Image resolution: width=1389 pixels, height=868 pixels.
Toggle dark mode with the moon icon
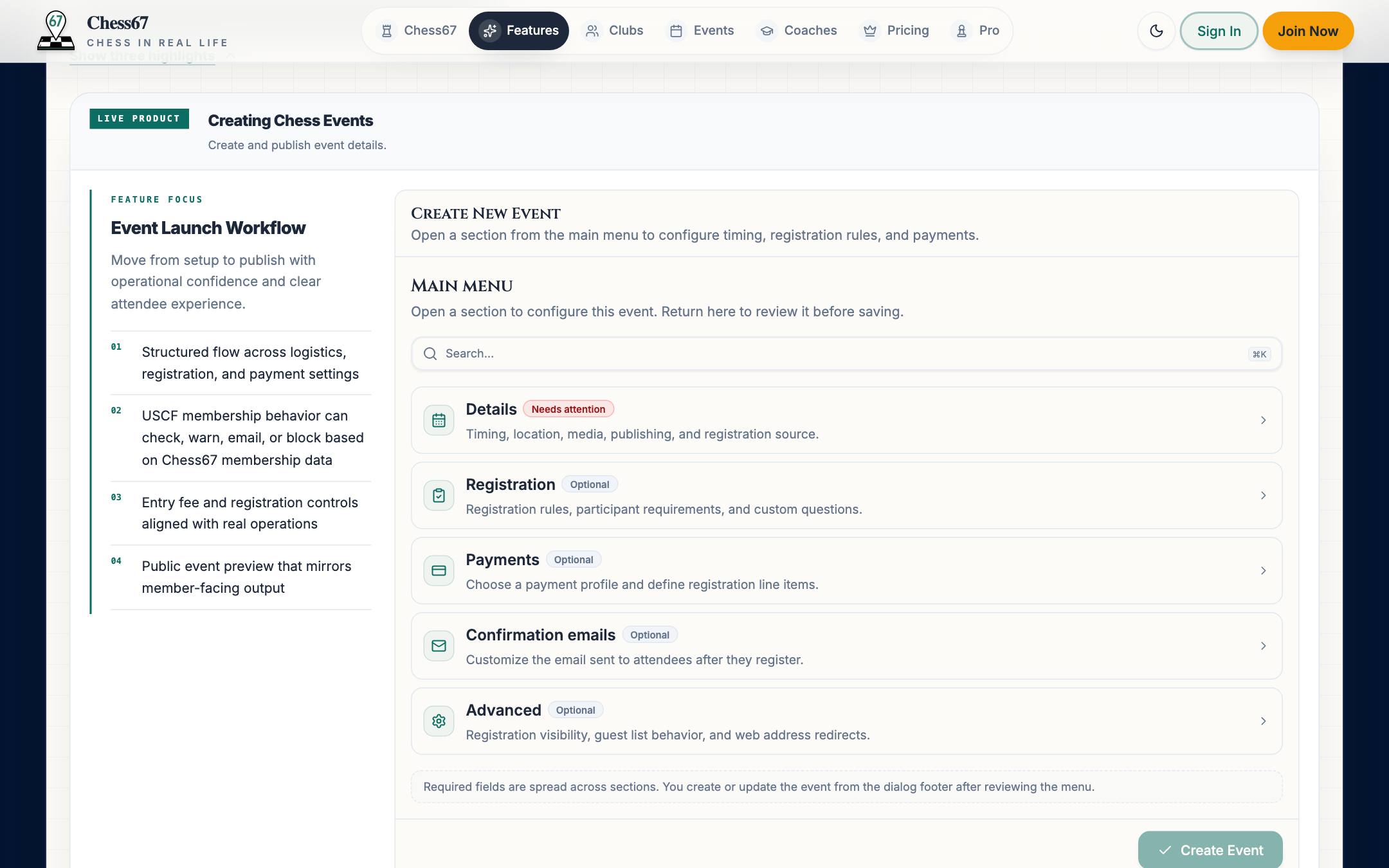click(1156, 31)
